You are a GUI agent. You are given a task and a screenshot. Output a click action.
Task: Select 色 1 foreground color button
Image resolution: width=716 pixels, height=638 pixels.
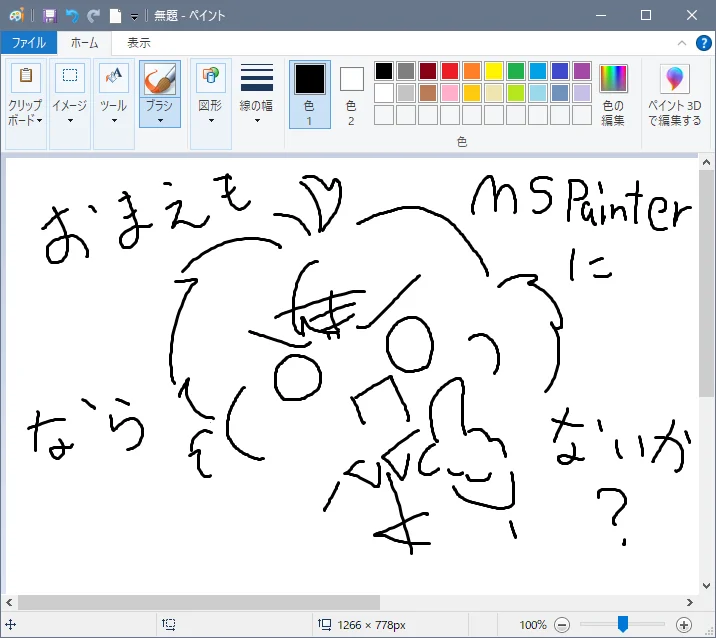coord(310,95)
